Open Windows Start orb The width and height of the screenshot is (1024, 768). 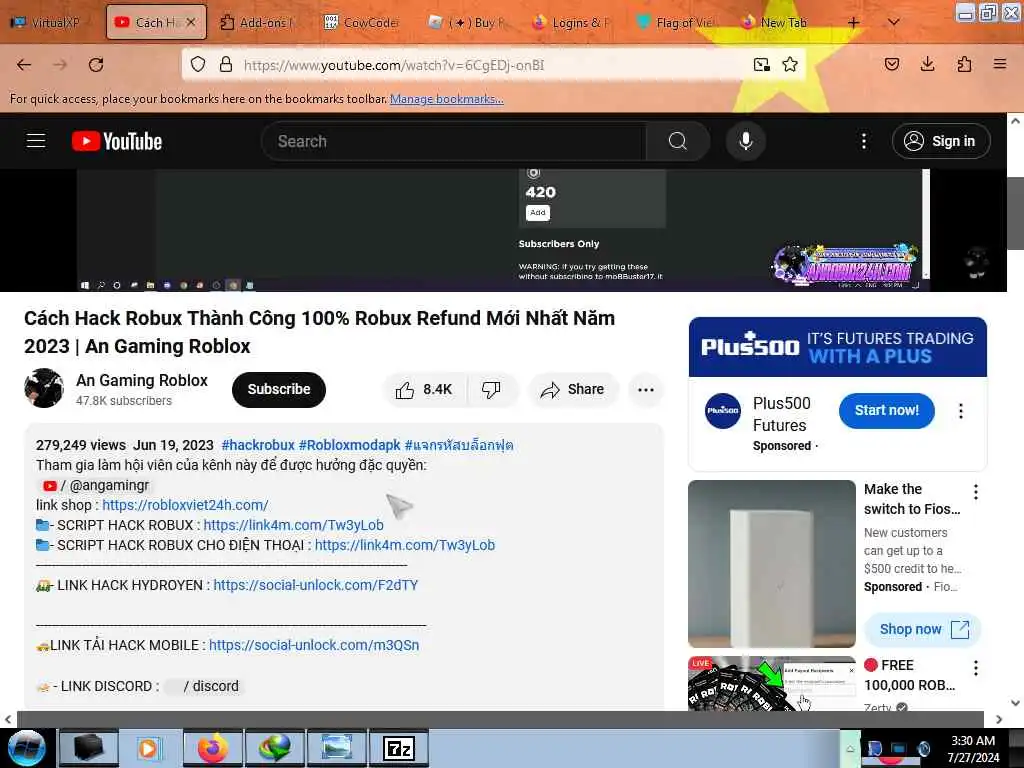coord(26,748)
